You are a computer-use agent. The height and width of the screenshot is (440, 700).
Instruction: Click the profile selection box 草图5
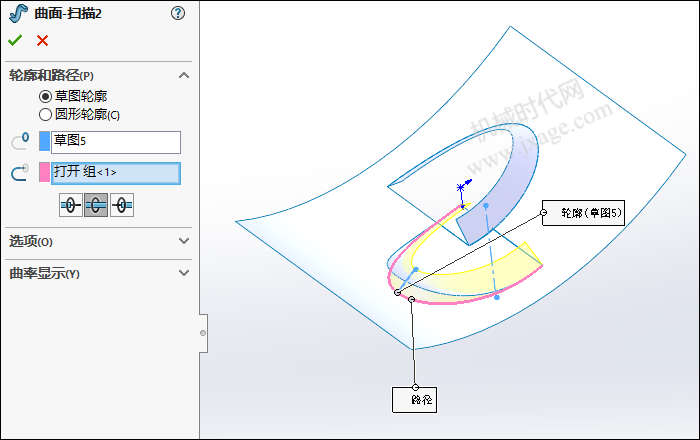pyautogui.click(x=116, y=142)
